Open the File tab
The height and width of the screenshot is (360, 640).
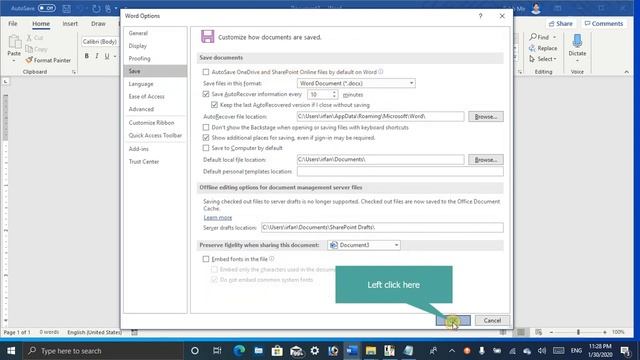coord(13,24)
